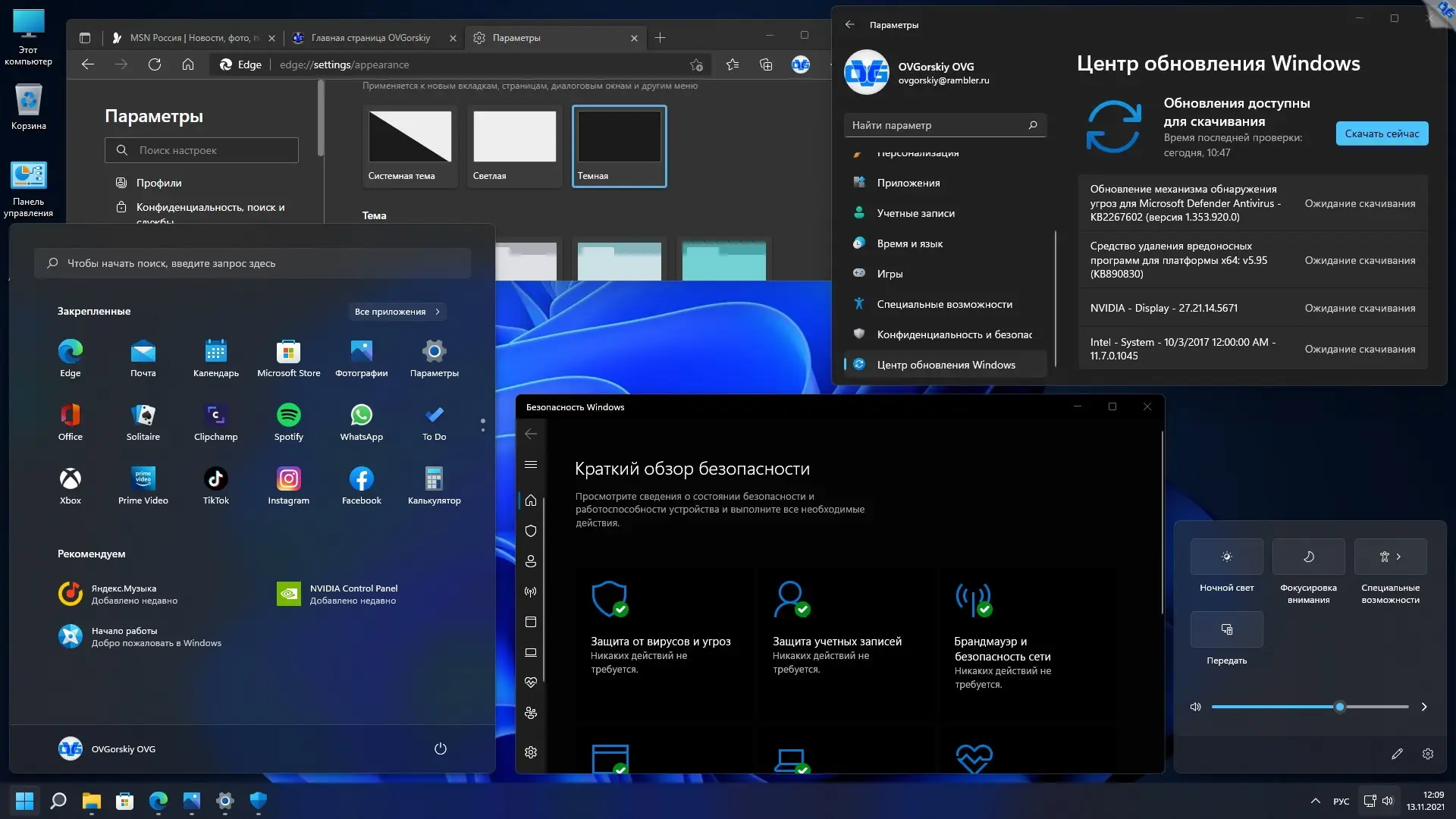
Task: Toggle the Night light quick setting
Action: point(1226,557)
